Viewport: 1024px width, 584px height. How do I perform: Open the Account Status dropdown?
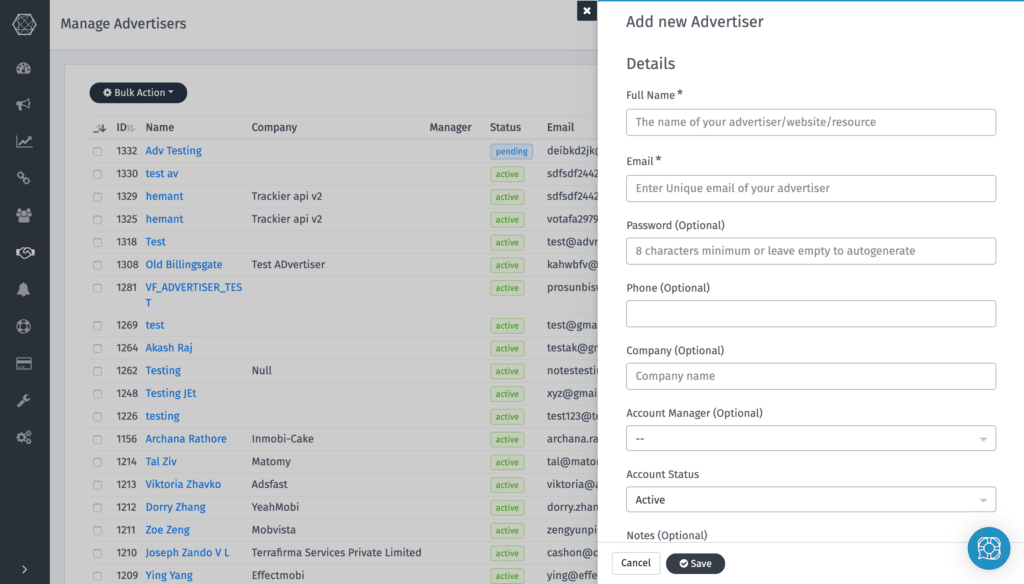[x=810, y=499]
